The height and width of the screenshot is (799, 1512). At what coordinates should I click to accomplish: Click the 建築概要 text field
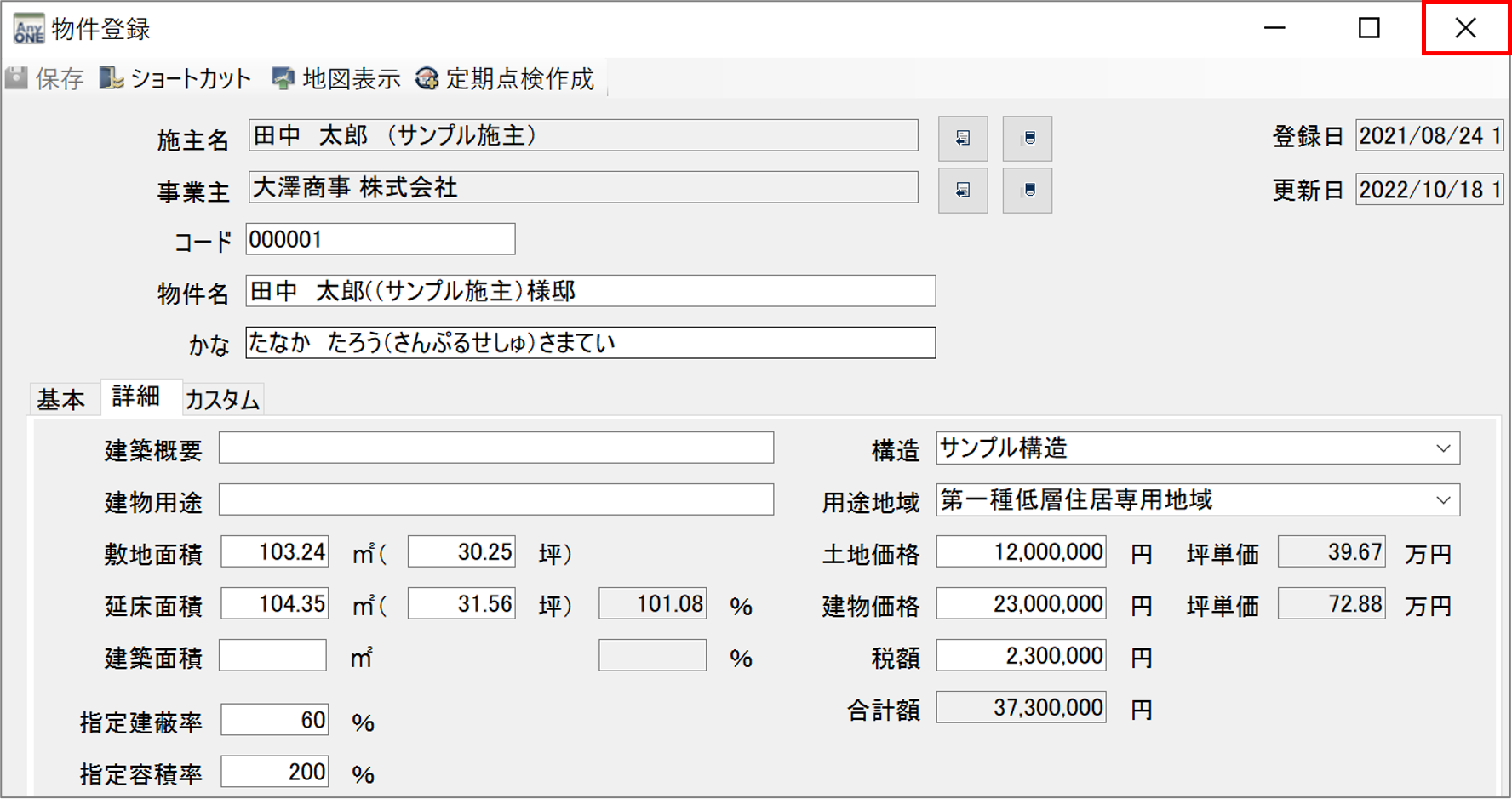pos(495,448)
